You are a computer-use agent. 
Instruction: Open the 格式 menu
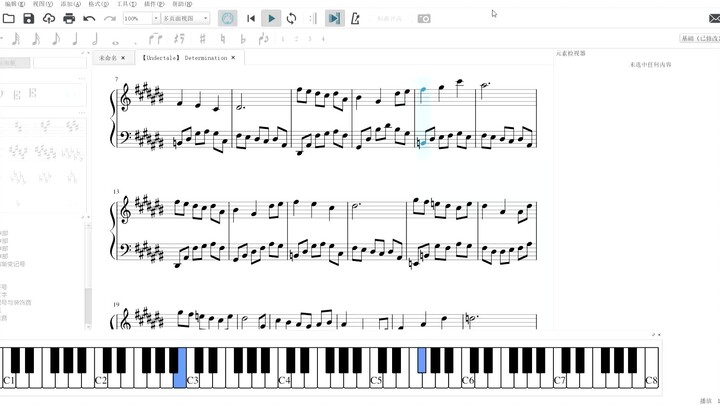click(98, 4)
